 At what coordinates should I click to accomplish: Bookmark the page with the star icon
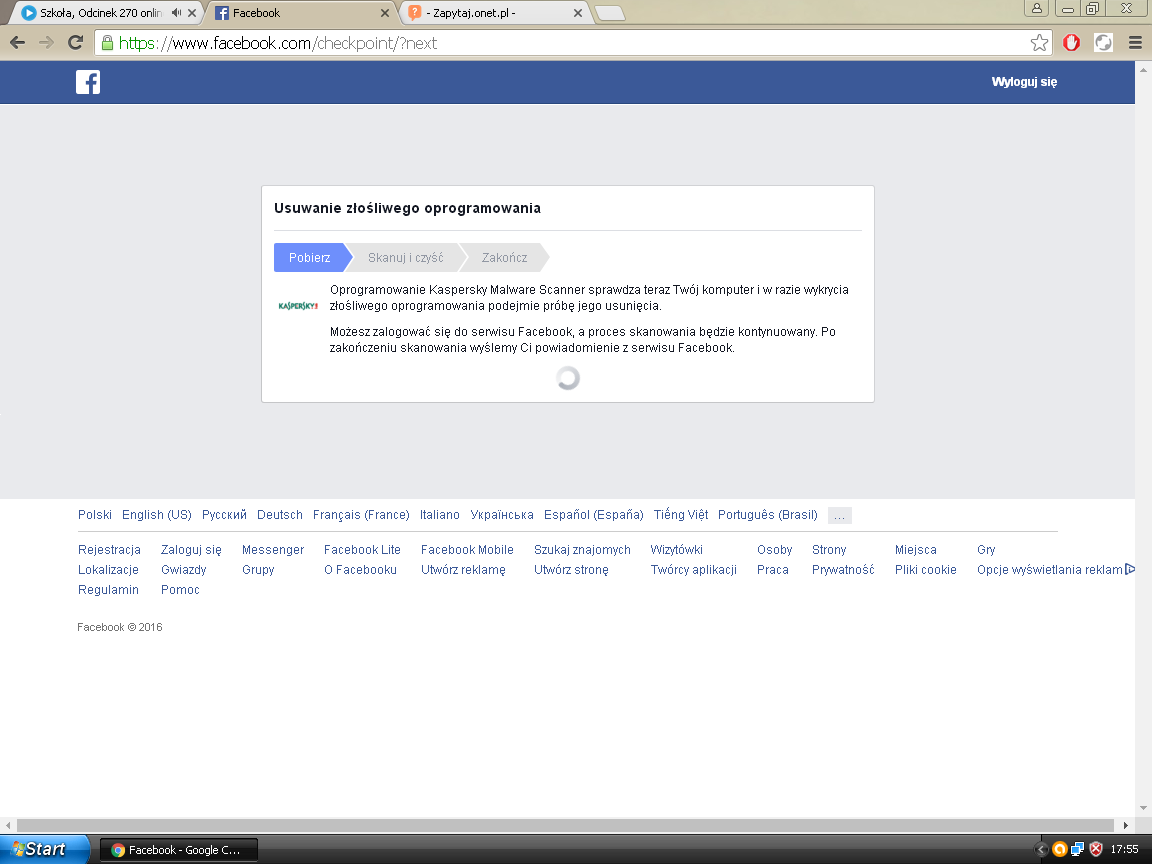(x=1040, y=43)
